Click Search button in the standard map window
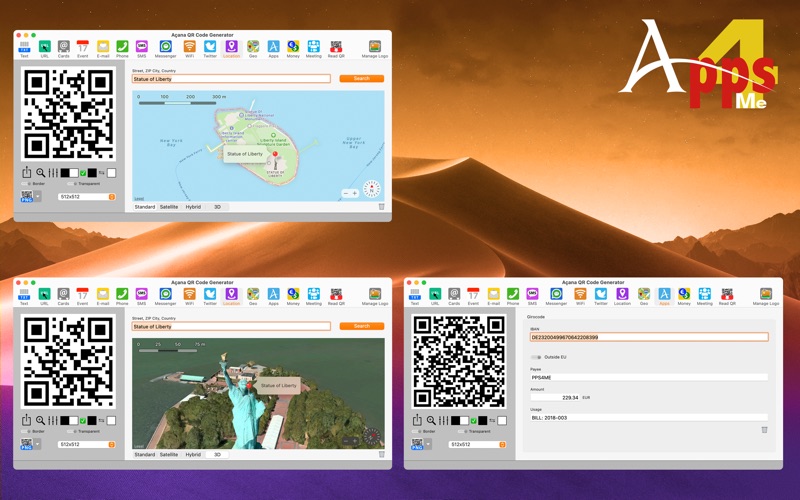Image resolution: width=800 pixels, height=500 pixels. click(x=362, y=79)
